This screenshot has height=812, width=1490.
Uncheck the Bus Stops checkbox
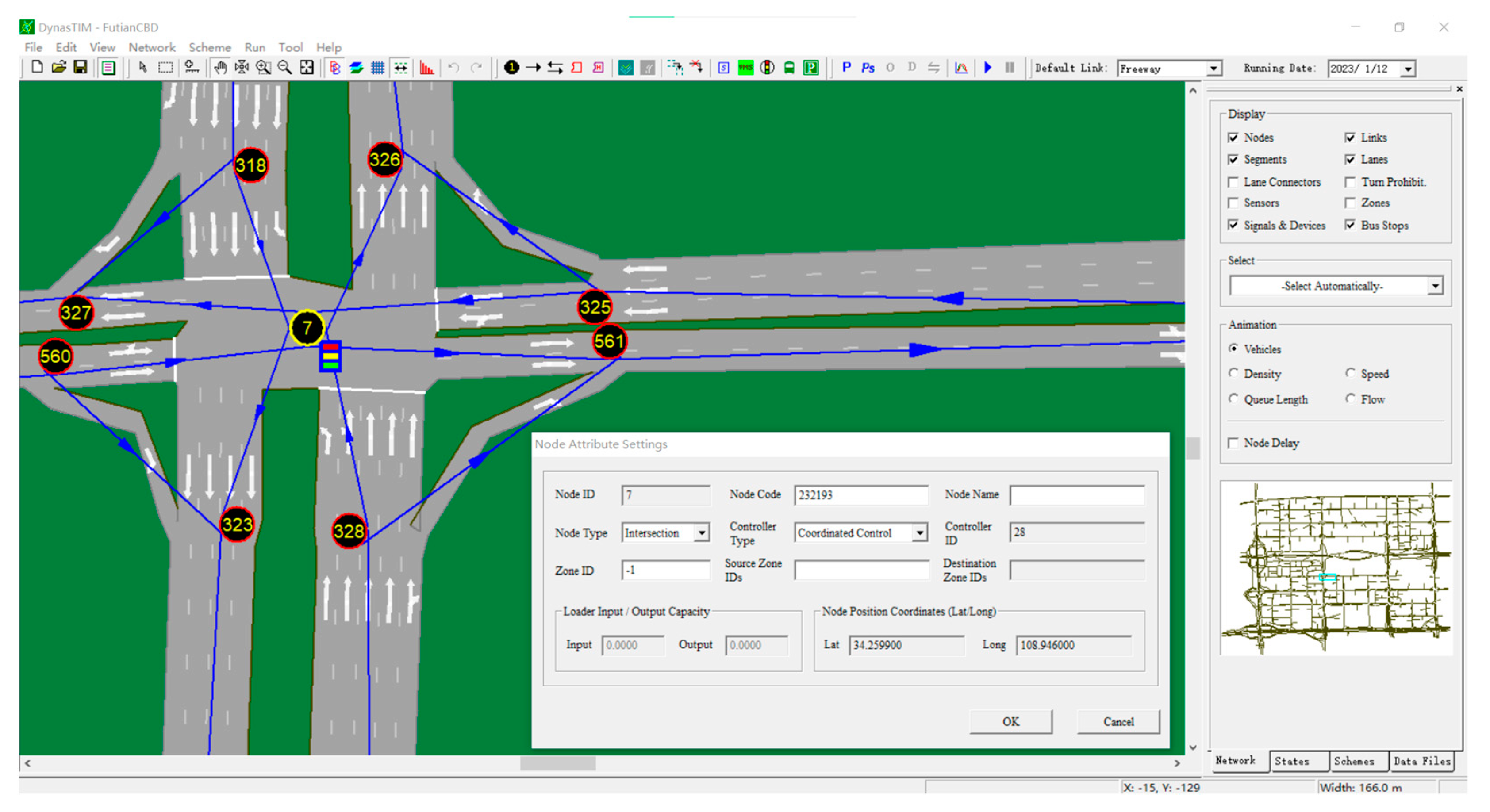click(1350, 226)
